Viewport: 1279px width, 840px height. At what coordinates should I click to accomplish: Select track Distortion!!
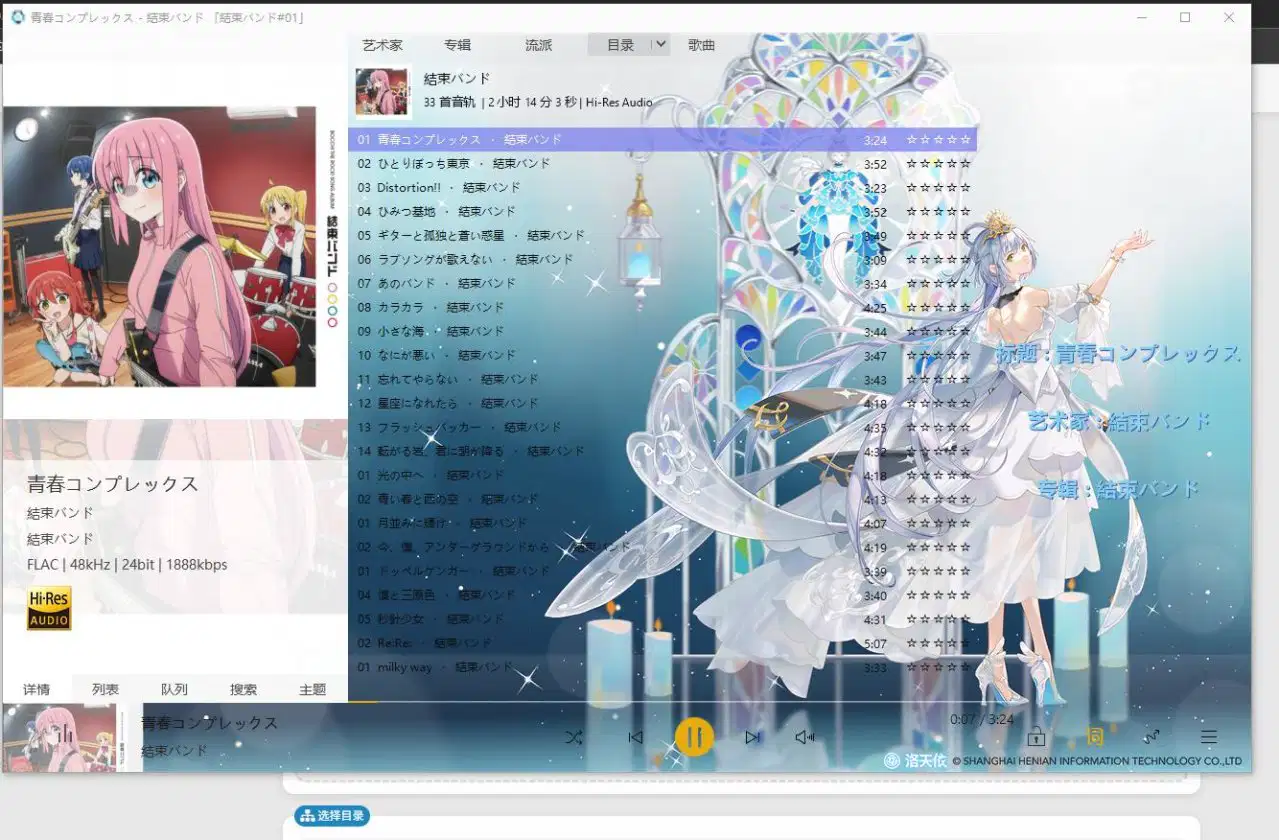point(662,188)
